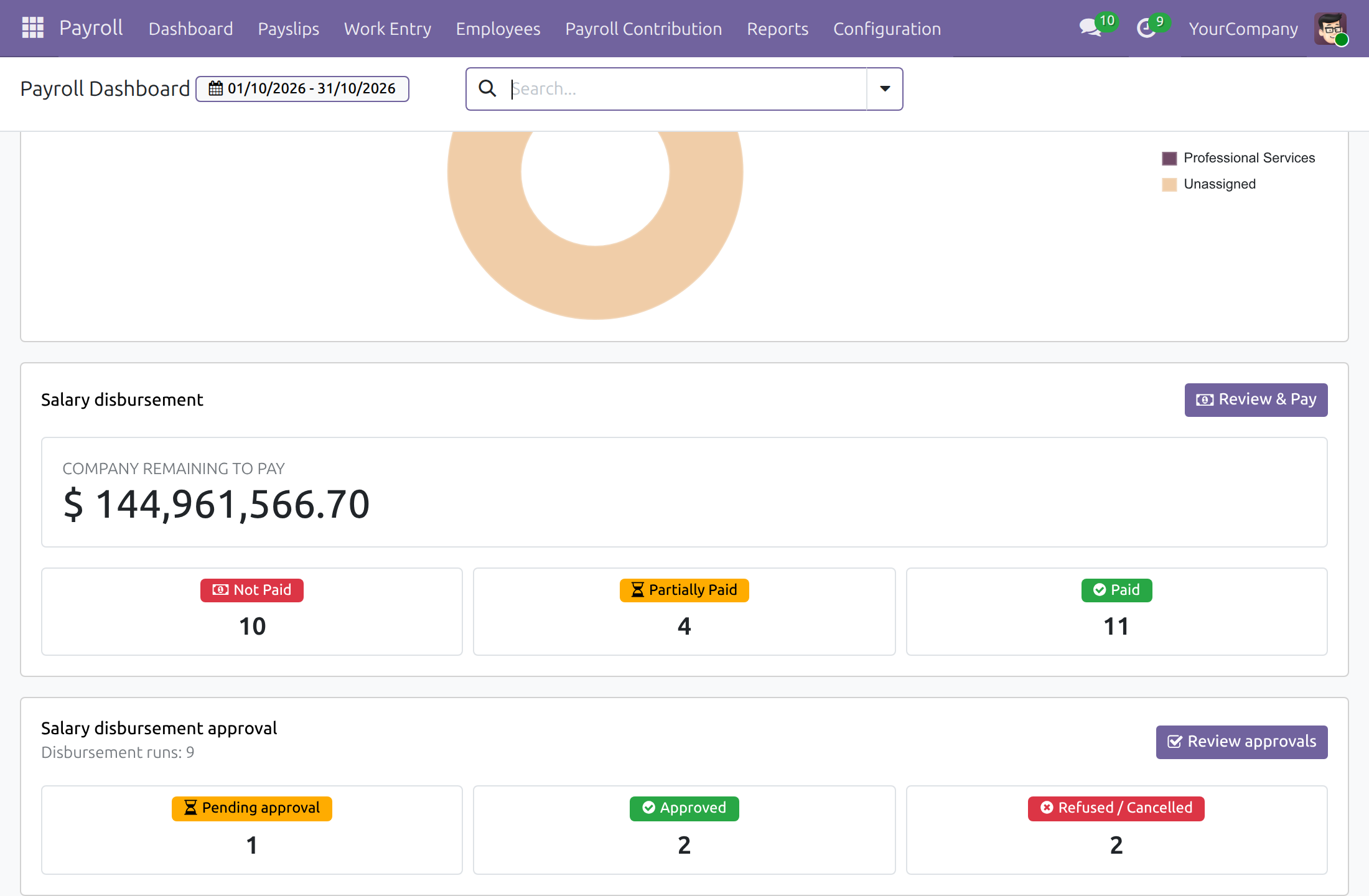1369x896 pixels.
Task: Click the Not Paid count 10
Action: [252, 626]
